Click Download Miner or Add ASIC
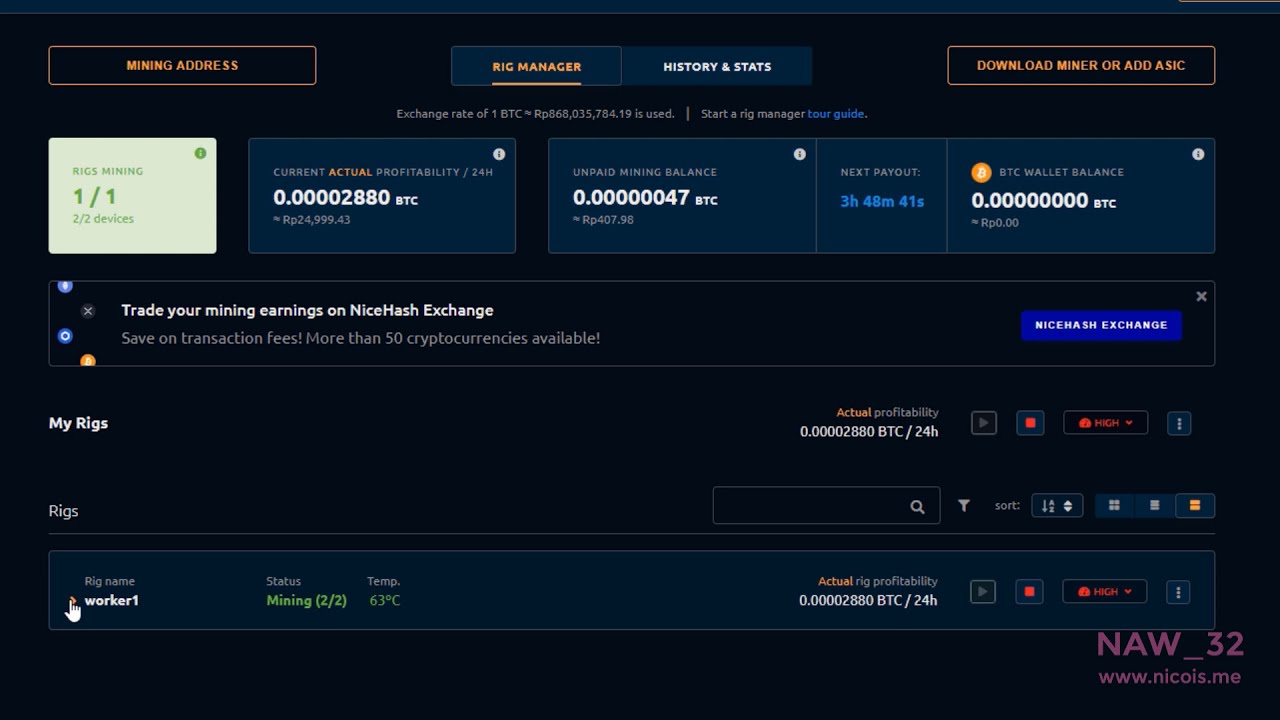1280x720 pixels. pyautogui.click(x=1081, y=66)
